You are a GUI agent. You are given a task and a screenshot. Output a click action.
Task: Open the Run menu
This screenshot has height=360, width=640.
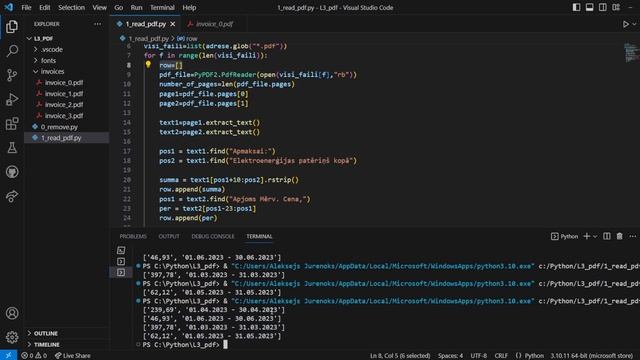(136, 7)
